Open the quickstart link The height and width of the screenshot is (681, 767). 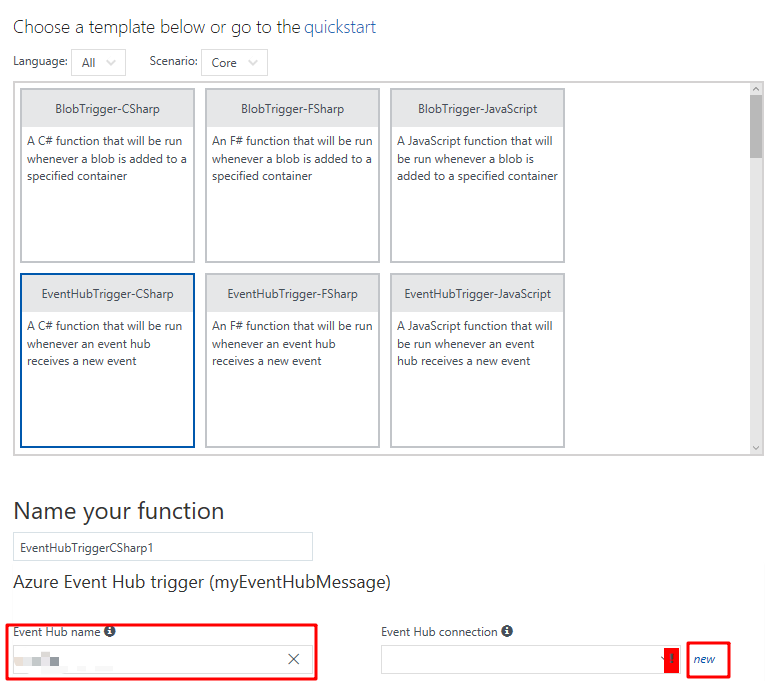coord(340,27)
